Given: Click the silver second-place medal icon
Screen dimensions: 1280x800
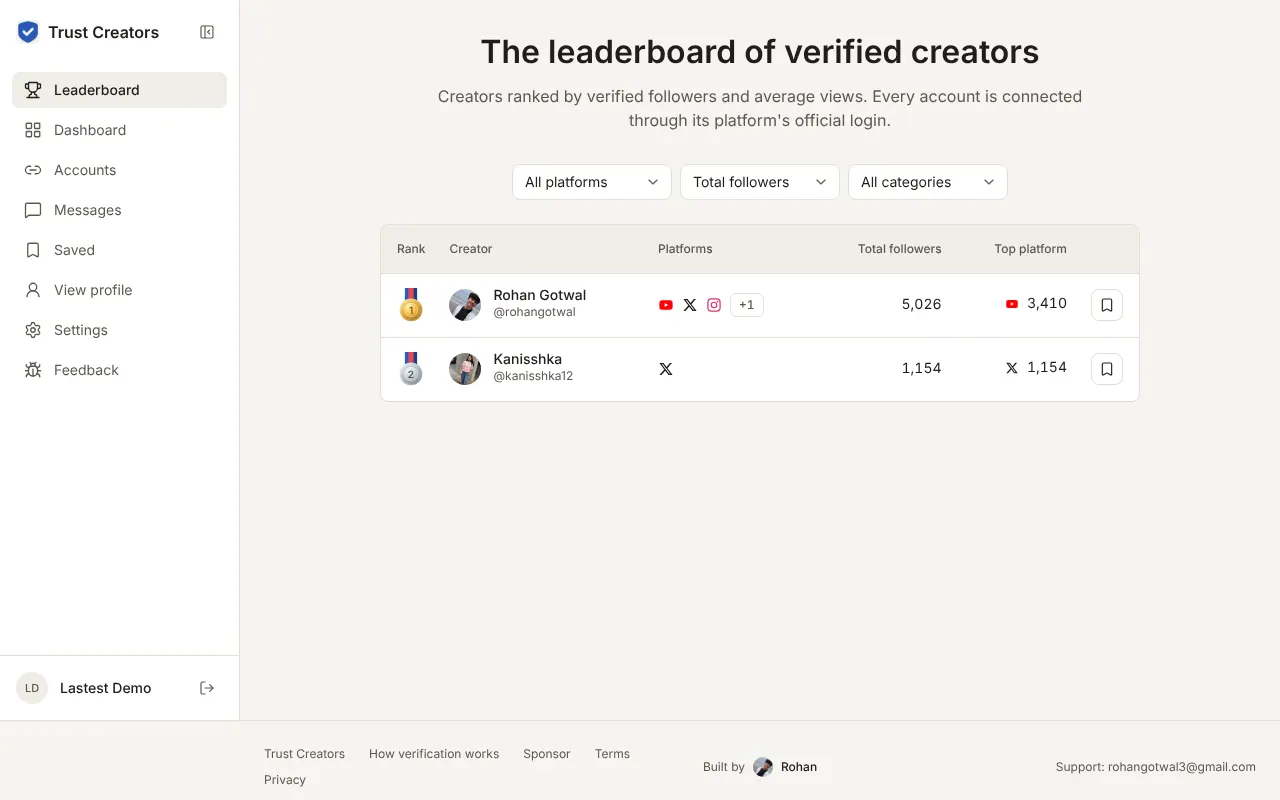Looking at the screenshot, I should (x=411, y=369).
